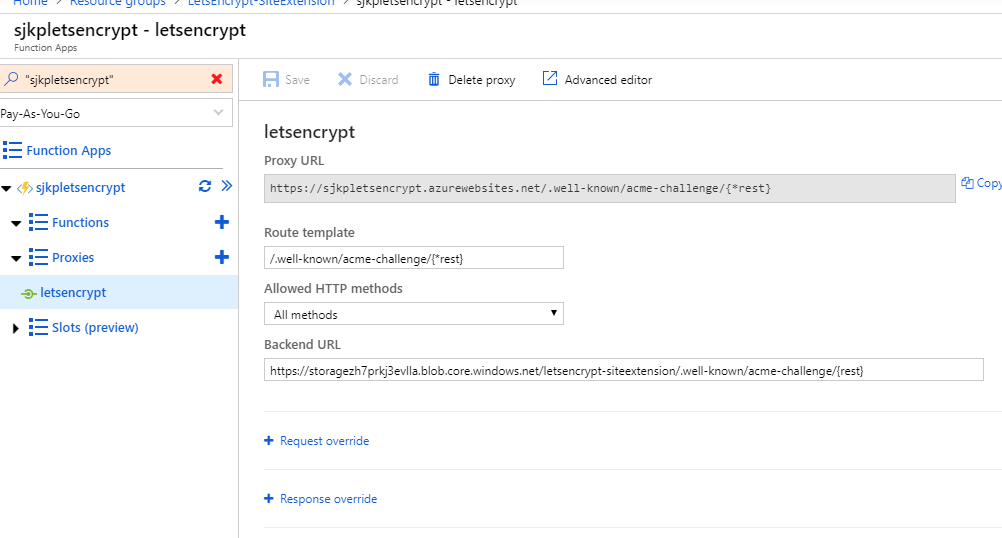The image size is (1002, 538).
Task: Click the Functions list icon
Action: coord(38,222)
